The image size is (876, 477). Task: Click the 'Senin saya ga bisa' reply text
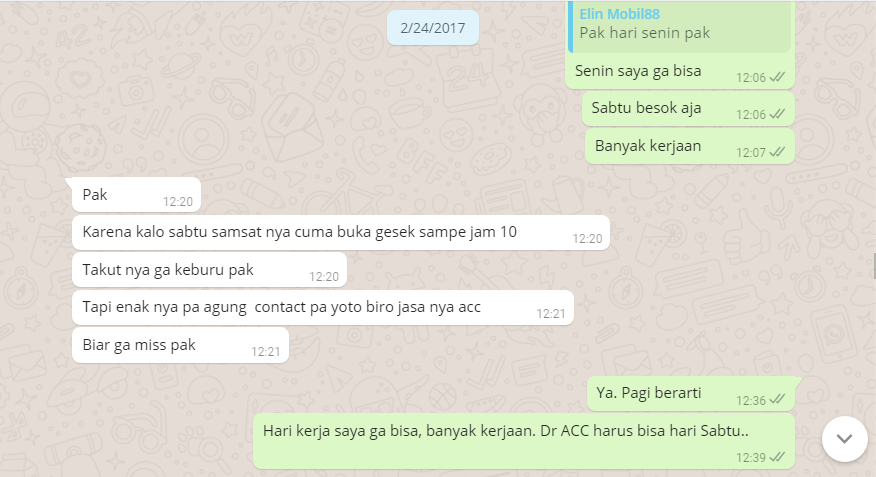click(x=638, y=71)
